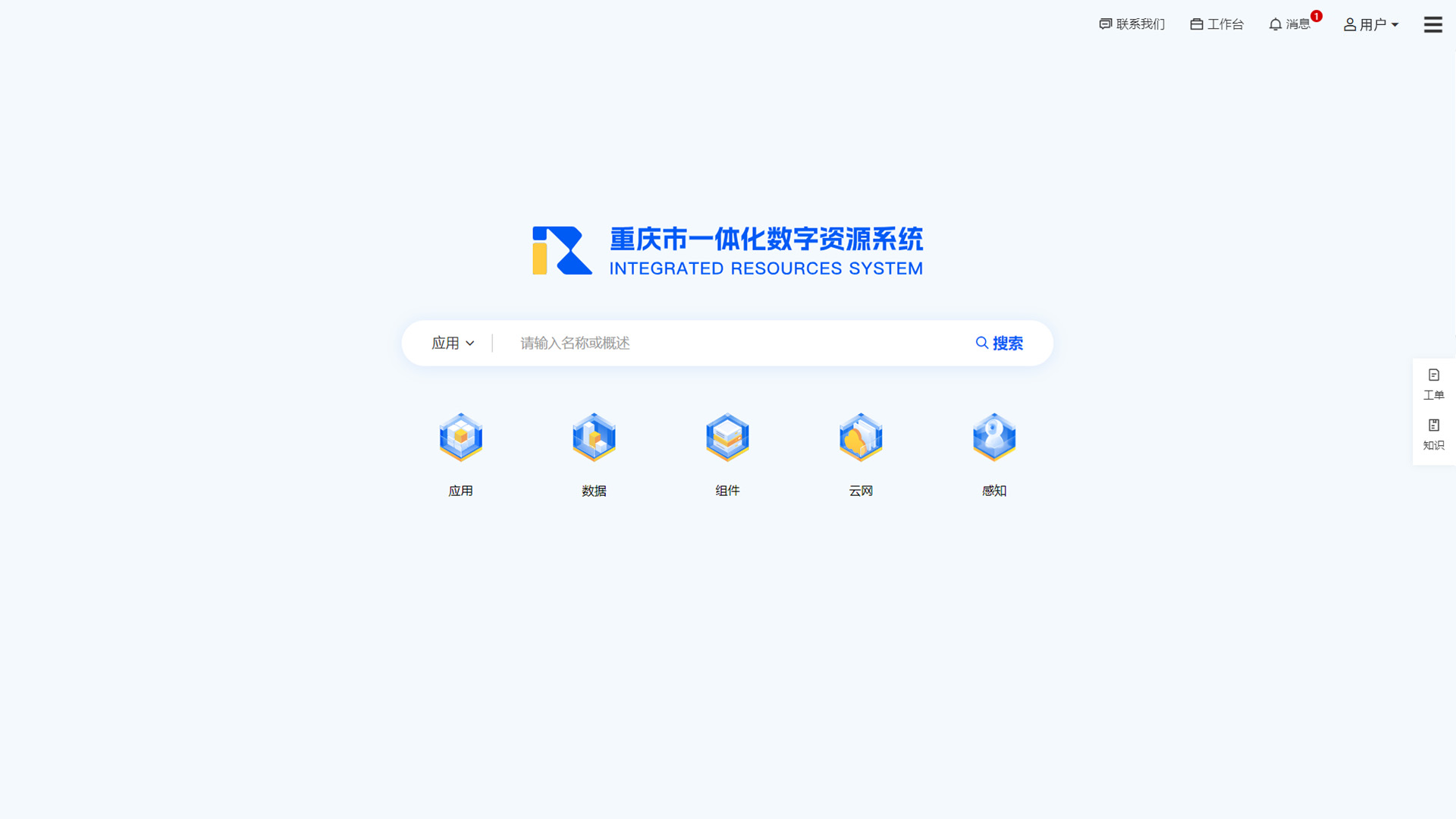The width and height of the screenshot is (1456, 819).
Task: Click the 重庆市一体化数字资源系统 logo
Action: point(727,250)
